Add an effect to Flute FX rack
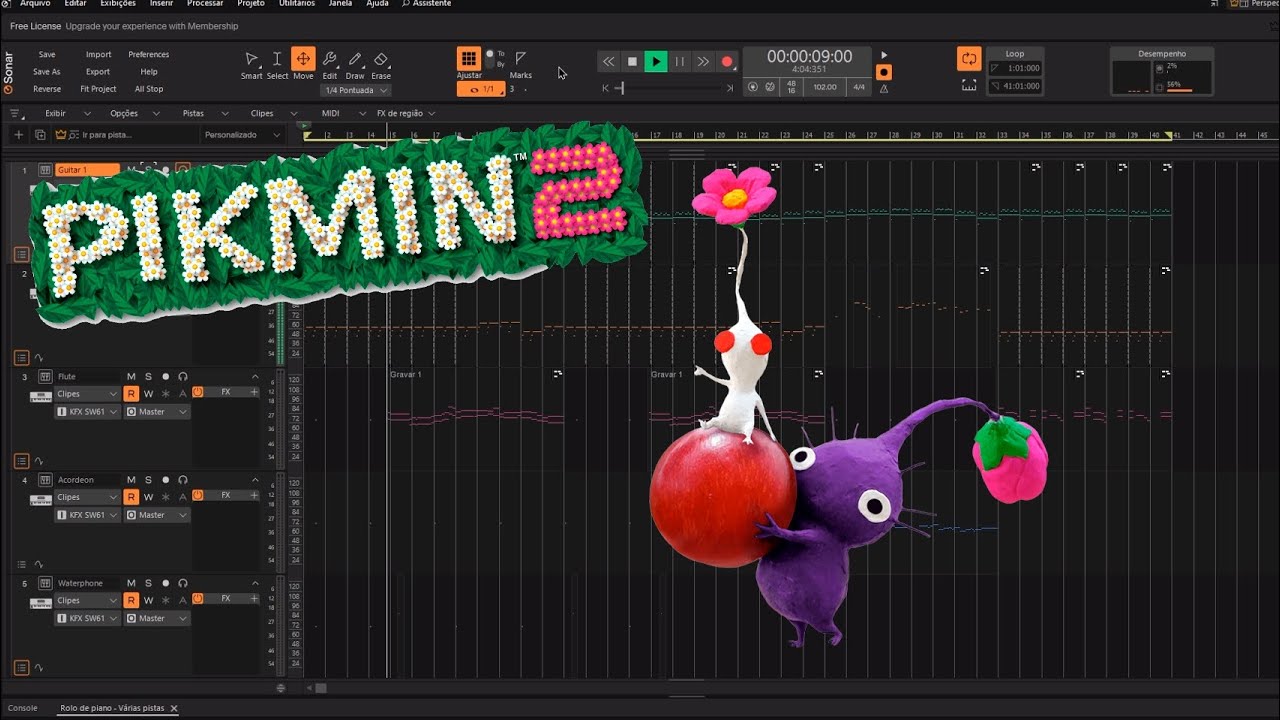Screen dimensions: 1280x720 tap(254, 393)
